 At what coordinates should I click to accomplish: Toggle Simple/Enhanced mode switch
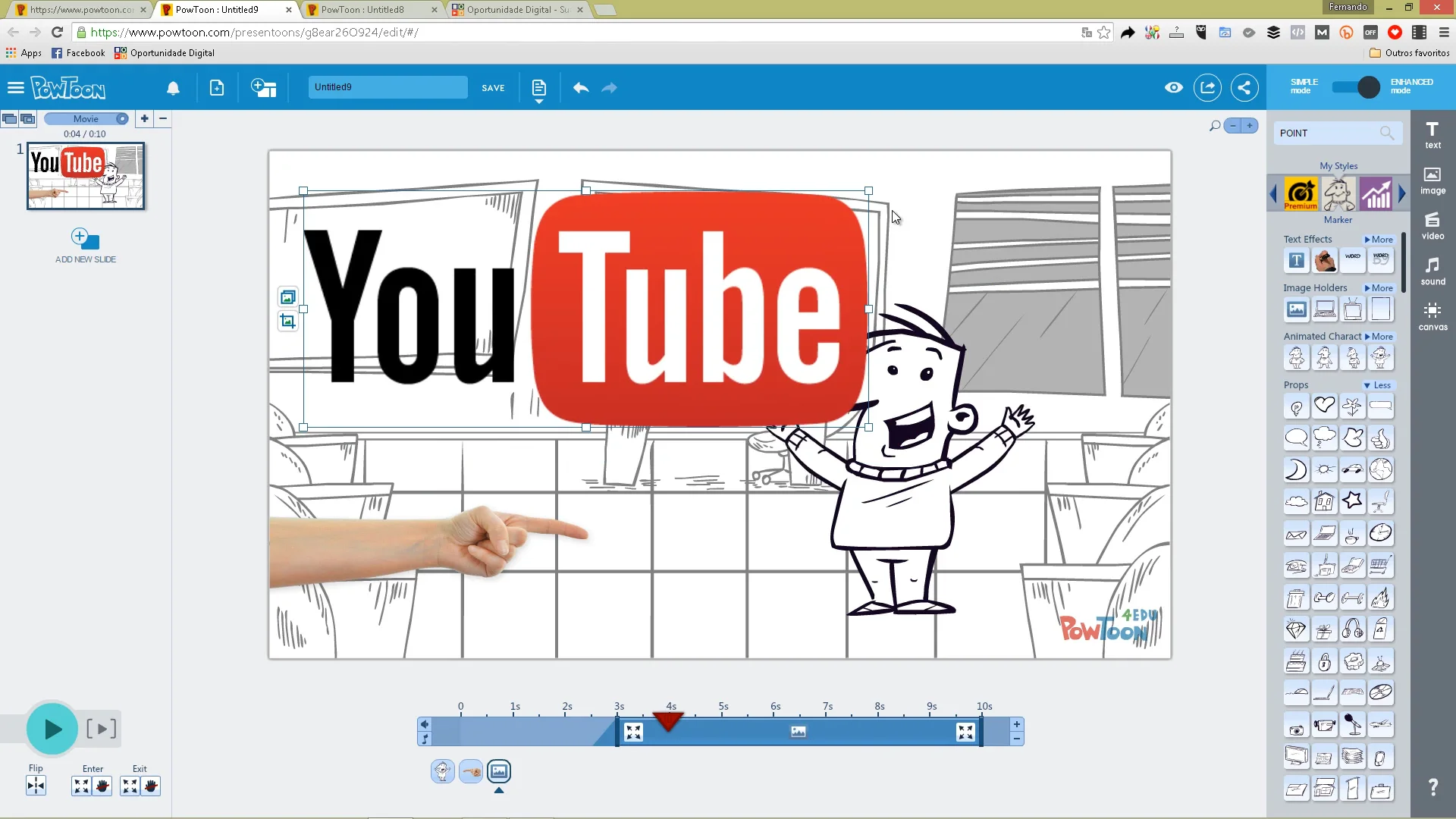click(x=1357, y=87)
